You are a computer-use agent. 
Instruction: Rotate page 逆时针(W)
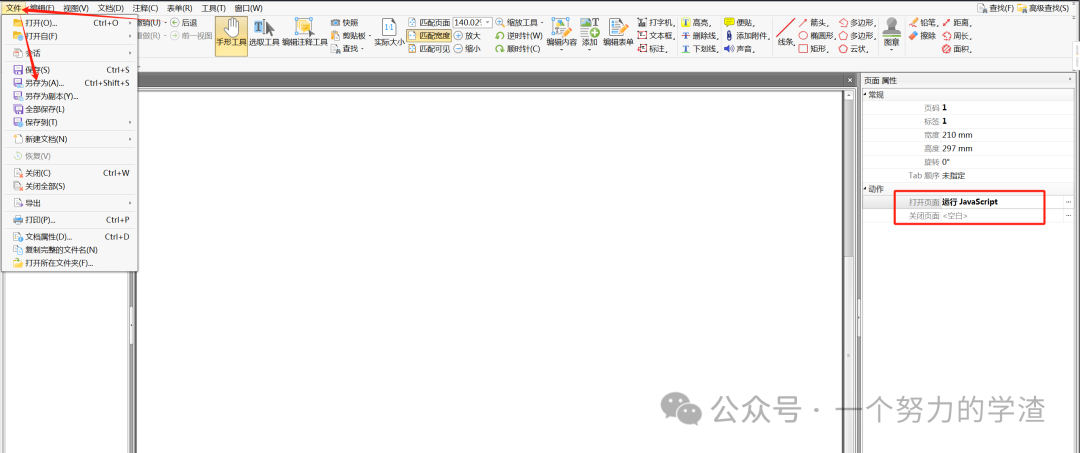pyautogui.click(x=519, y=36)
